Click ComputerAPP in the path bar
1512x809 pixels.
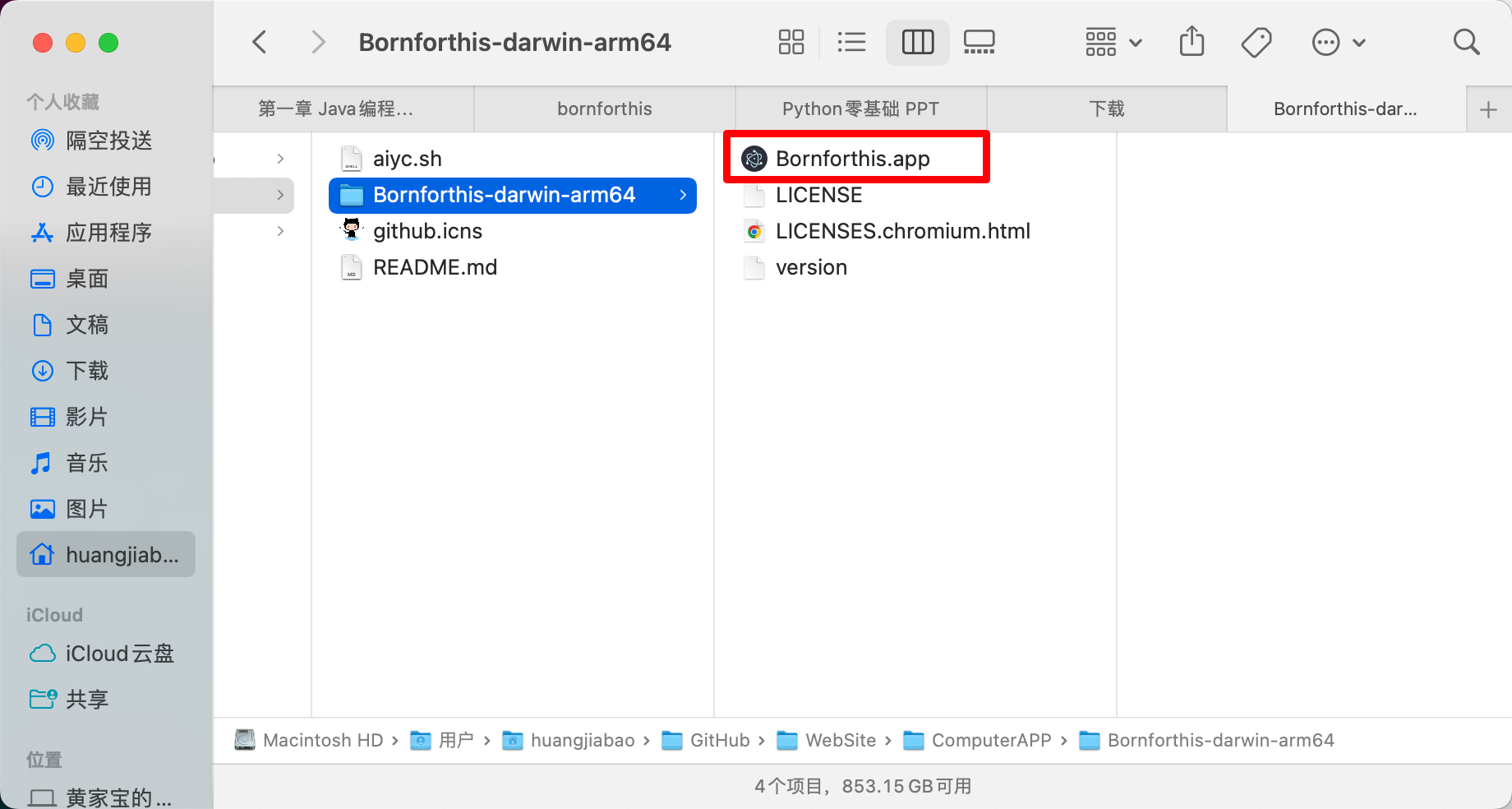click(x=978, y=740)
